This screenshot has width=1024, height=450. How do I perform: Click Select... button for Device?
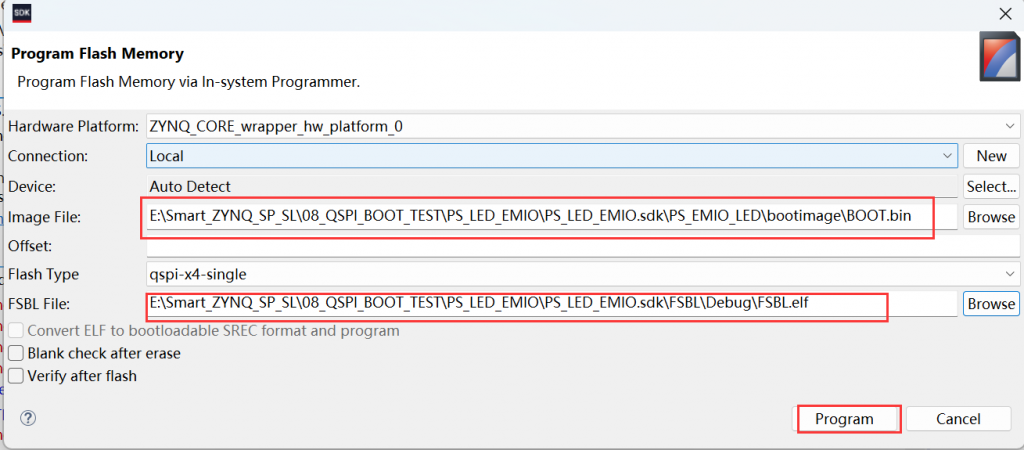991,186
